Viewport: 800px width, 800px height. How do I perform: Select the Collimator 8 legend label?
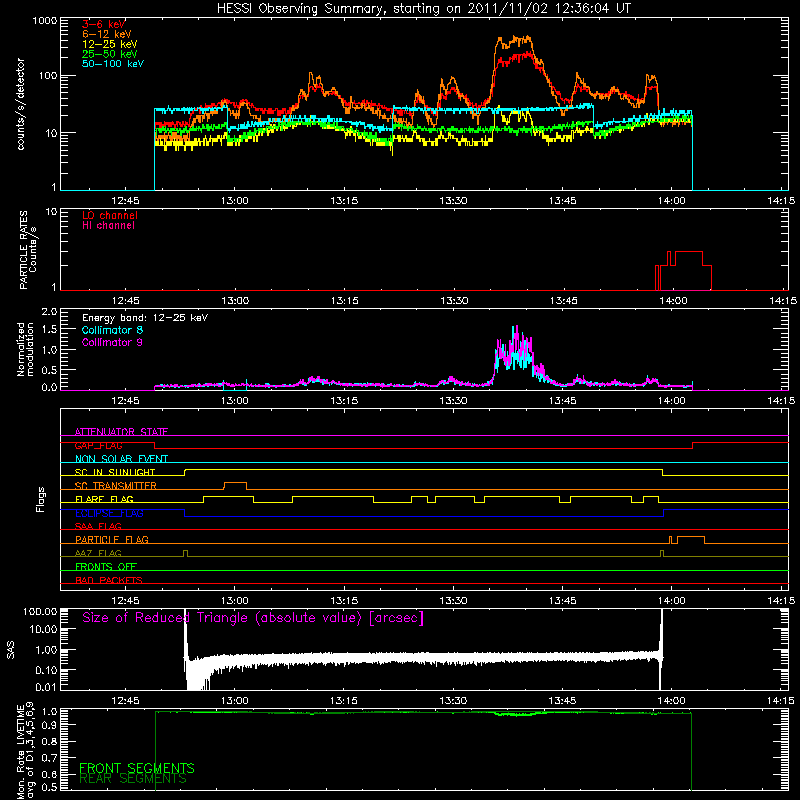112,330
